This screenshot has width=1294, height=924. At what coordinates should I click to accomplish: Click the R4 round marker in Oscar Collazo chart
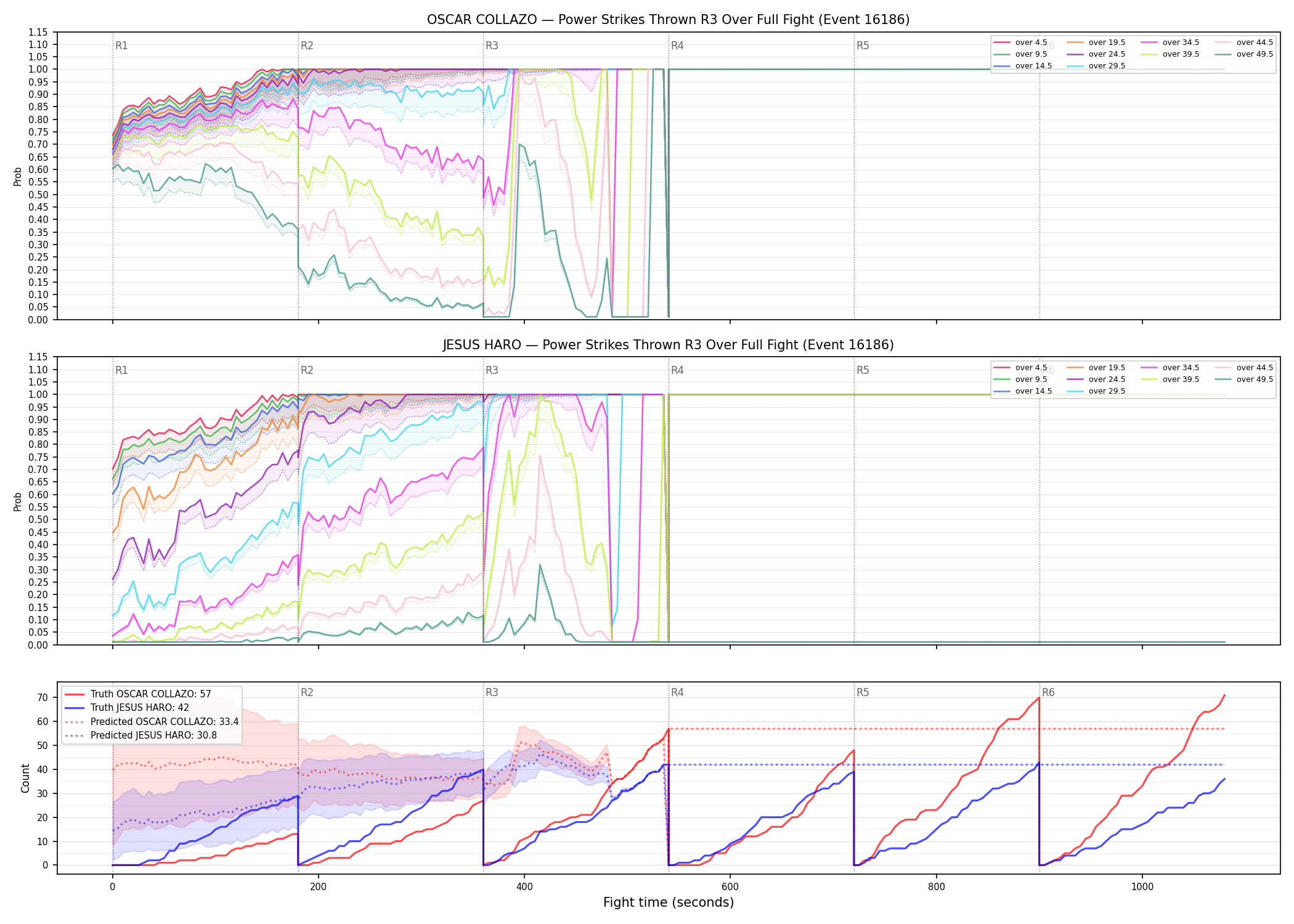[677, 46]
